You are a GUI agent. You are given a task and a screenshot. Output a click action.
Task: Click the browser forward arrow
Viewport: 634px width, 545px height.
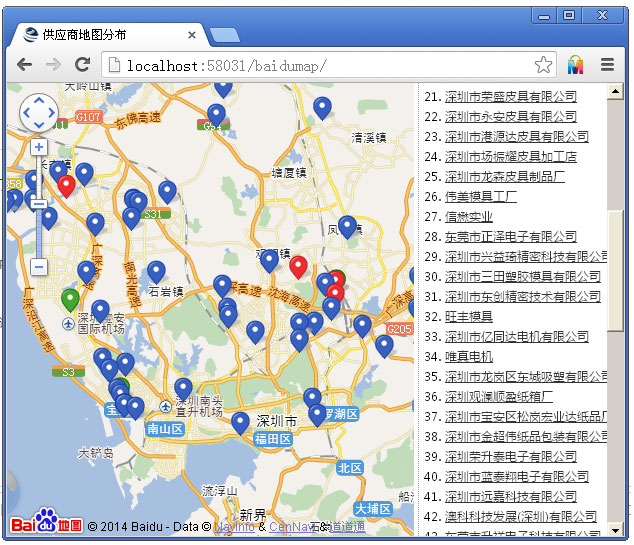point(53,65)
